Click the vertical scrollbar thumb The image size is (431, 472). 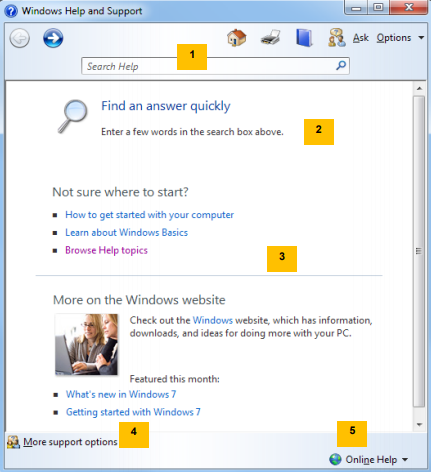click(419, 251)
